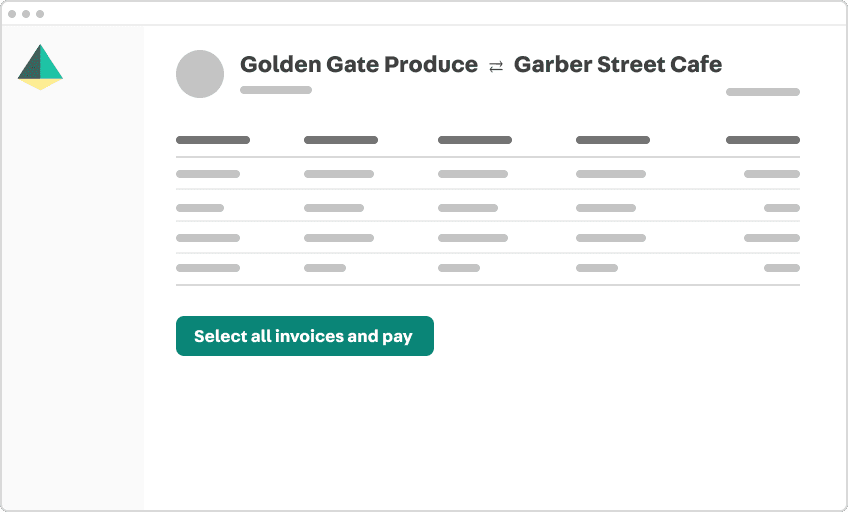Screen dimensions: 848x512
Task: Select the third invoice row in the table
Action: [488, 238]
